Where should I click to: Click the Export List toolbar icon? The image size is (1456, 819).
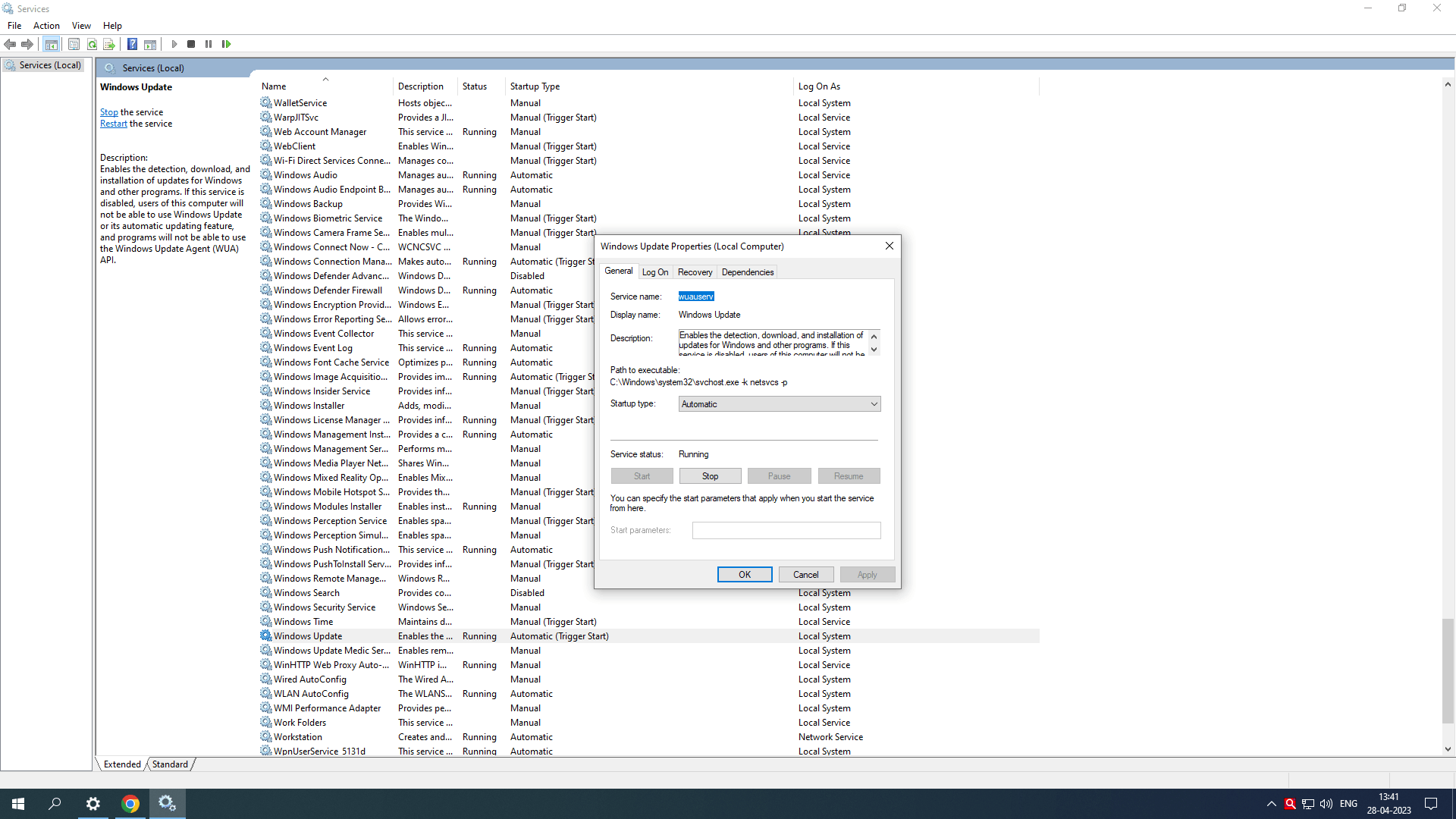pos(109,44)
